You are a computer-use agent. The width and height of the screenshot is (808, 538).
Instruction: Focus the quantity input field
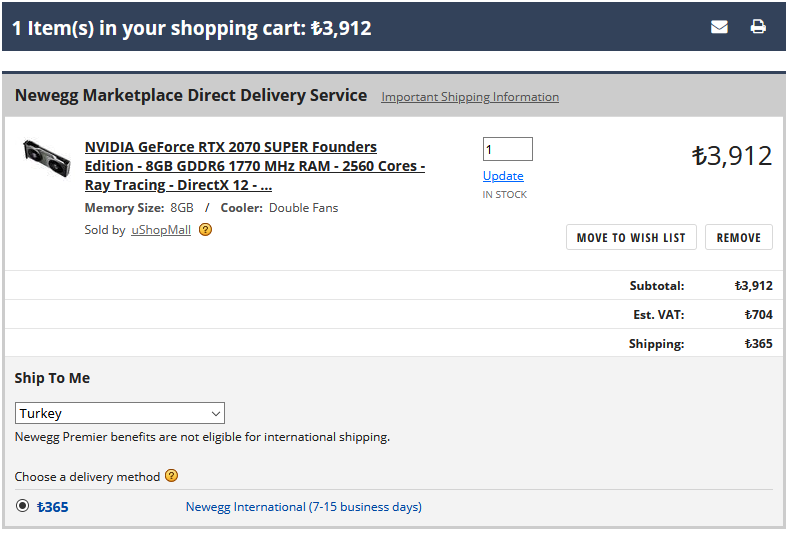click(508, 149)
